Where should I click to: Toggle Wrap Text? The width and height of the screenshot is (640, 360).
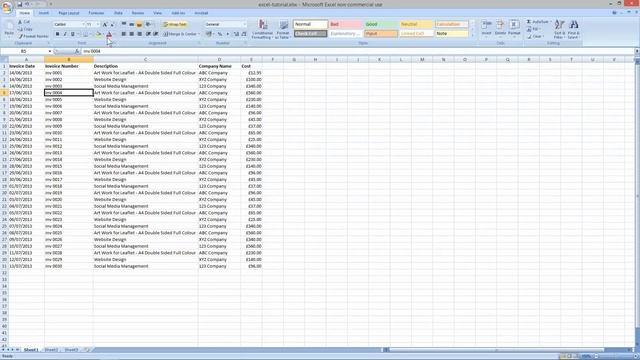(175, 24)
